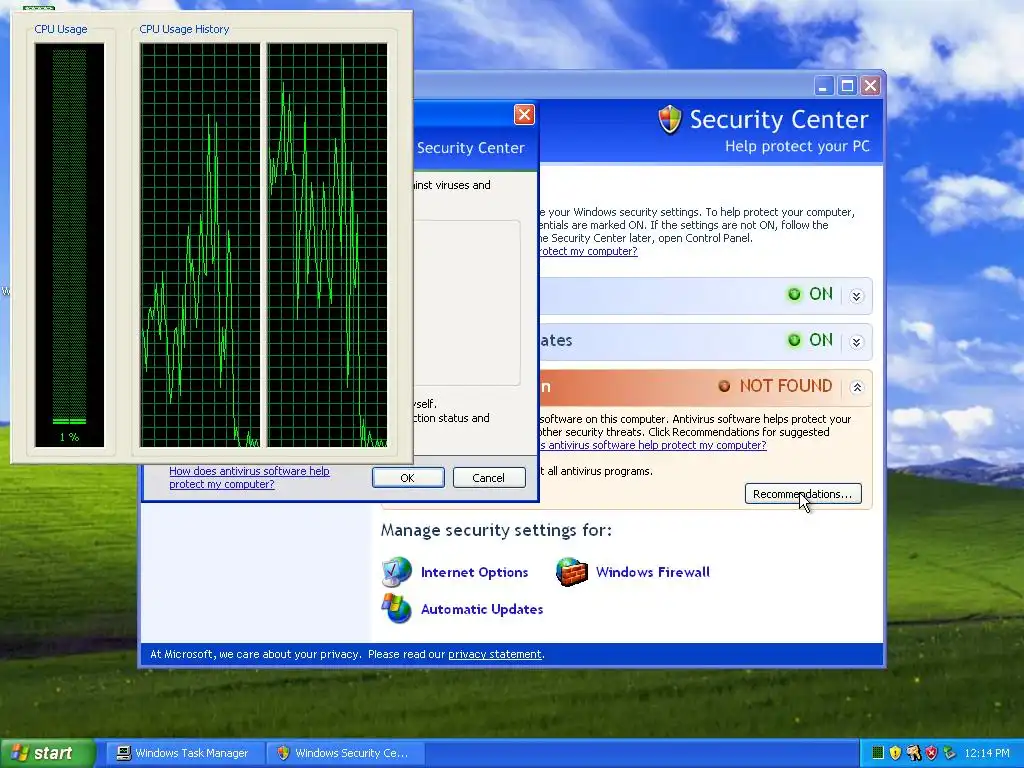This screenshot has width=1024, height=768.
Task: Click the keys activation tray icon
Action: coord(914,753)
